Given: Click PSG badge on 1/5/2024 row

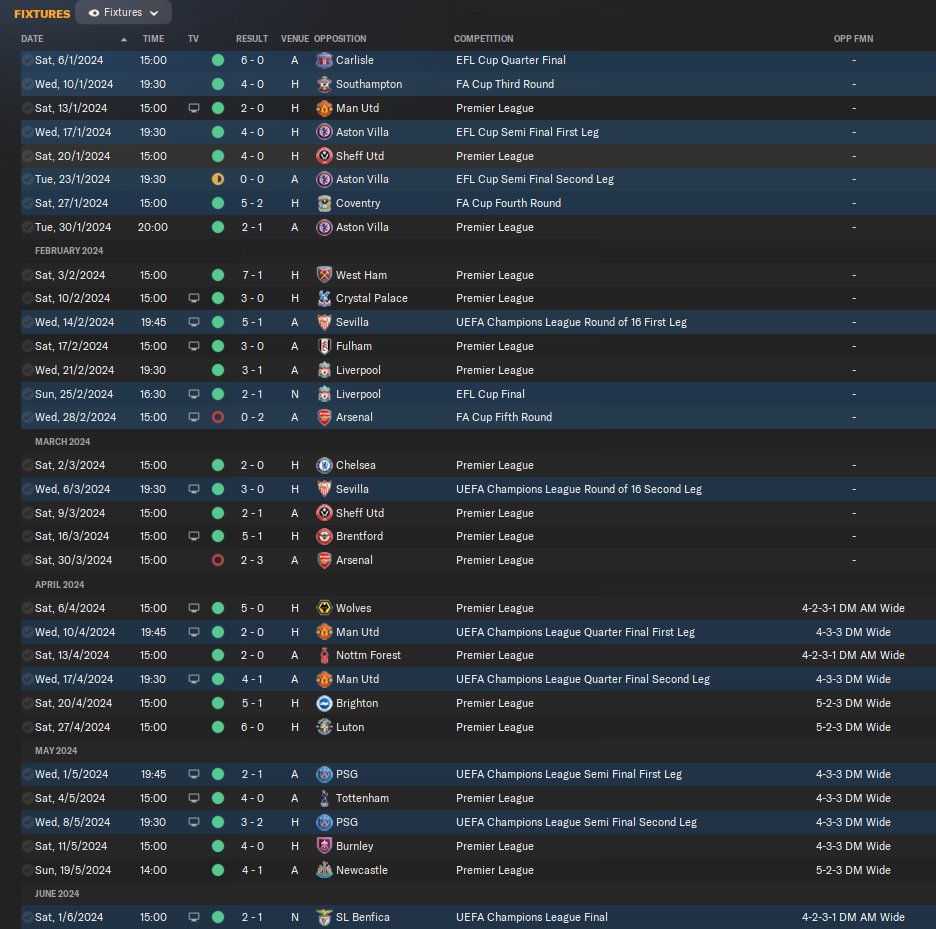Looking at the screenshot, I should tap(324, 774).
